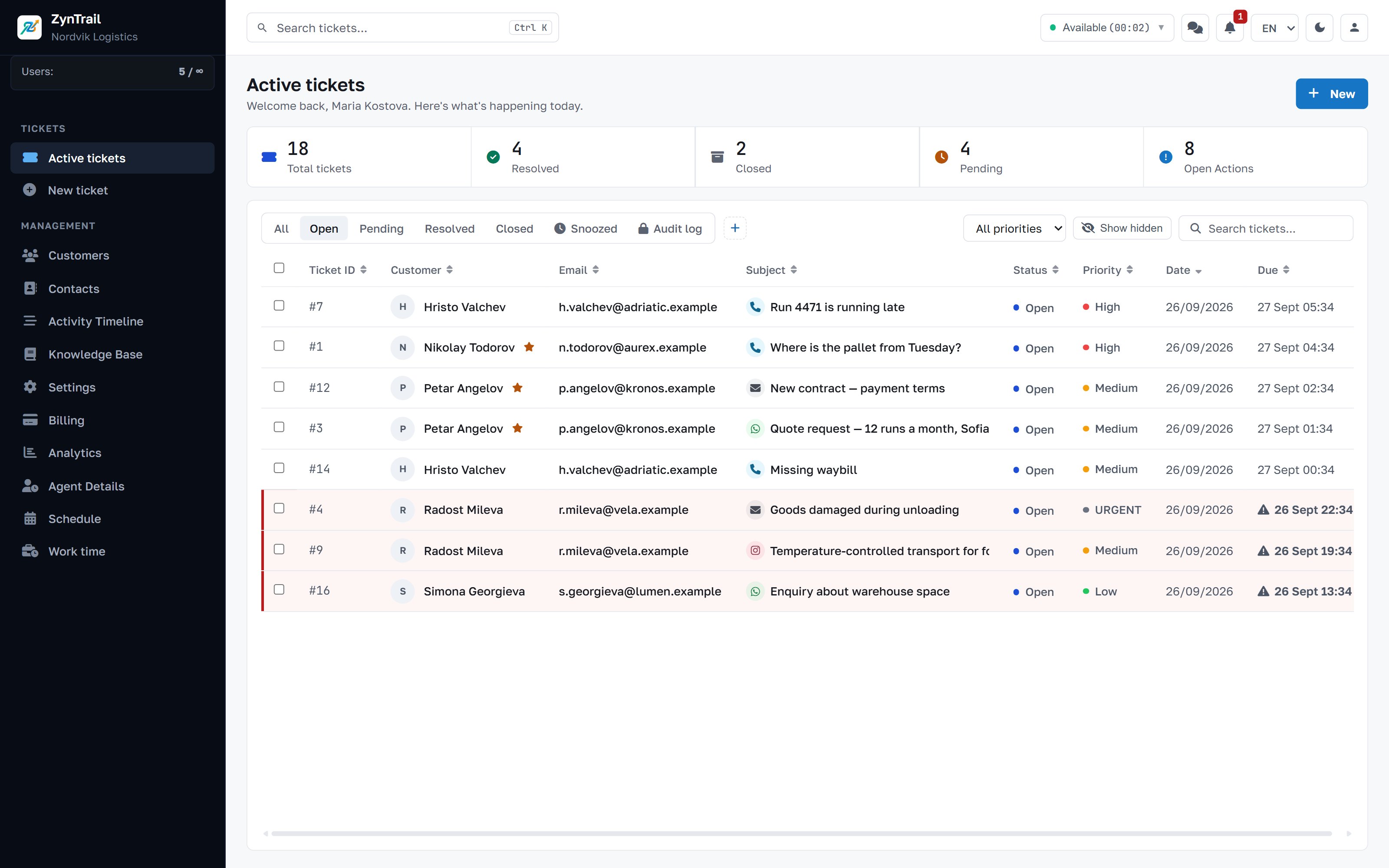This screenshot has height=868, width=1389.
Task: Click the top Search tickets field with Ctrl K
Action: tap(402, 27)
